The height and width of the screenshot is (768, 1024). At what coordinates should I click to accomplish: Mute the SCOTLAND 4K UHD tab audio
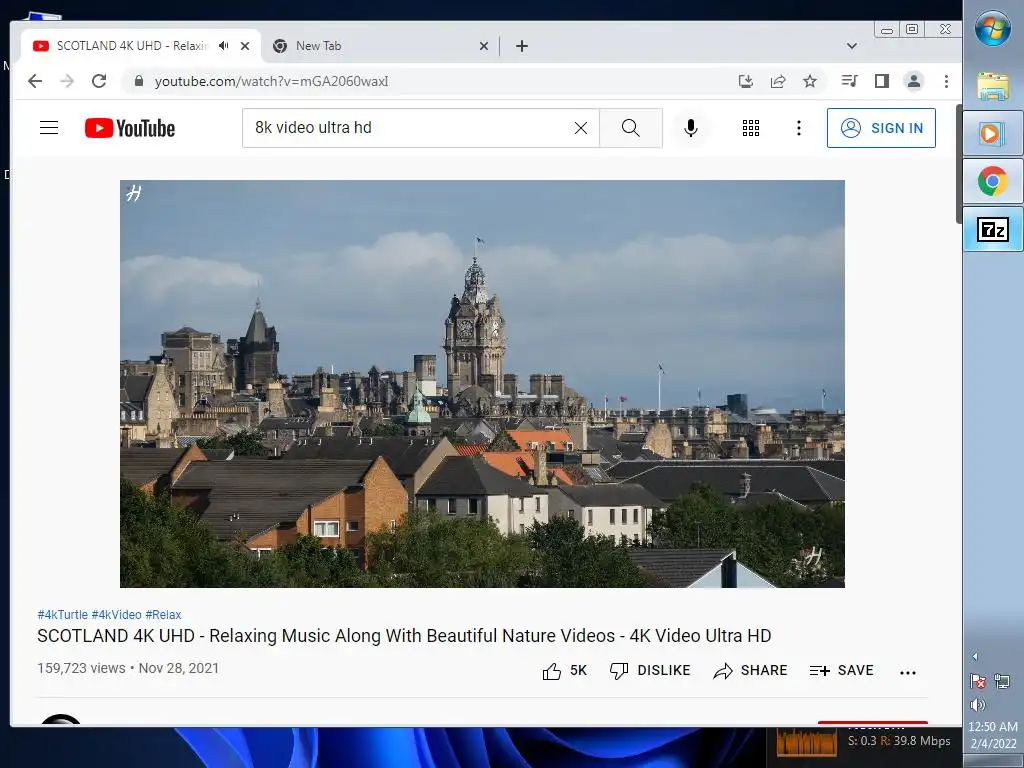click(x=224, y=46)
